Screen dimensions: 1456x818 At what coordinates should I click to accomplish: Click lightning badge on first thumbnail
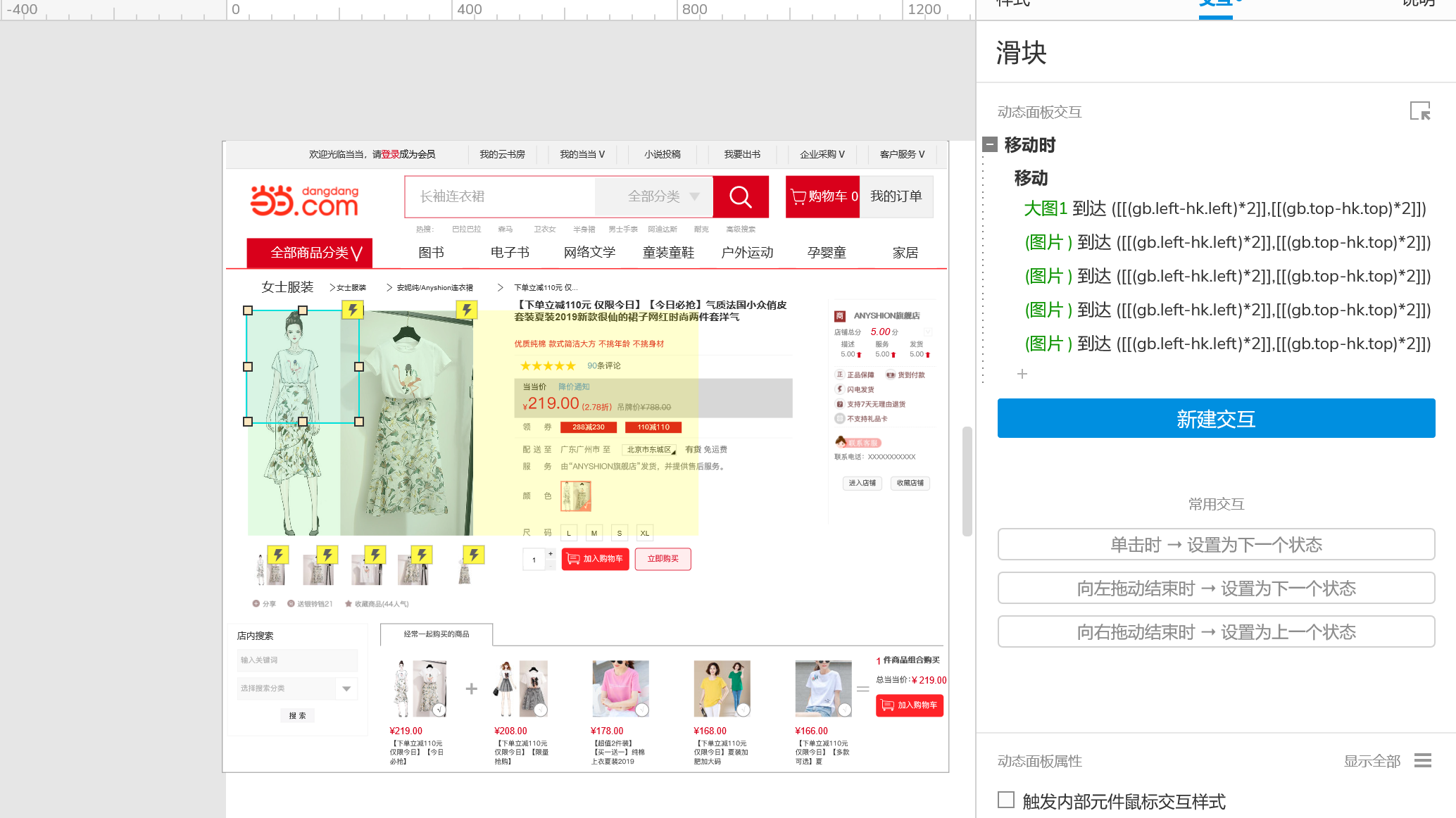278,555
